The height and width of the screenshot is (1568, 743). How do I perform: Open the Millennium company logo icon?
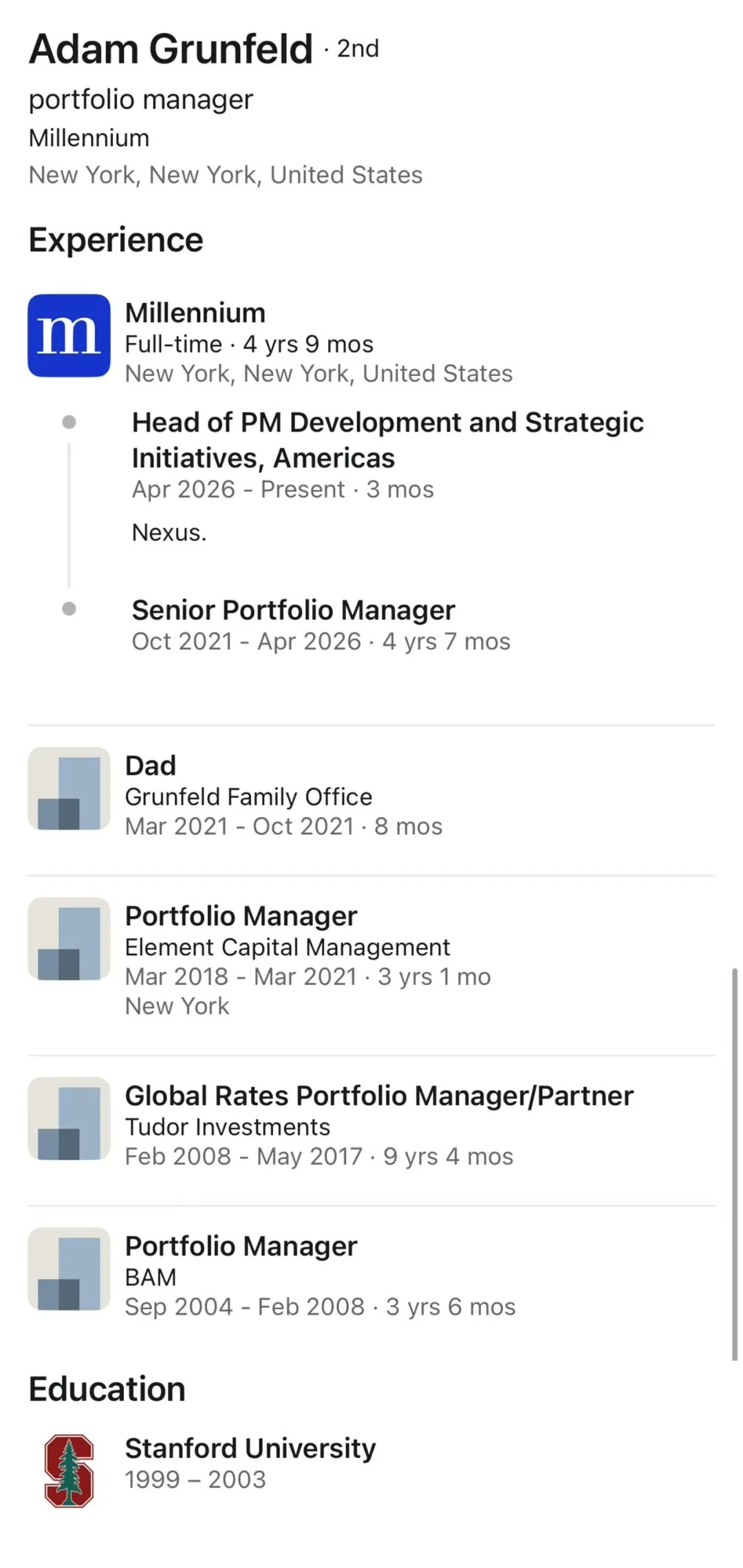[x=69, y=335]
